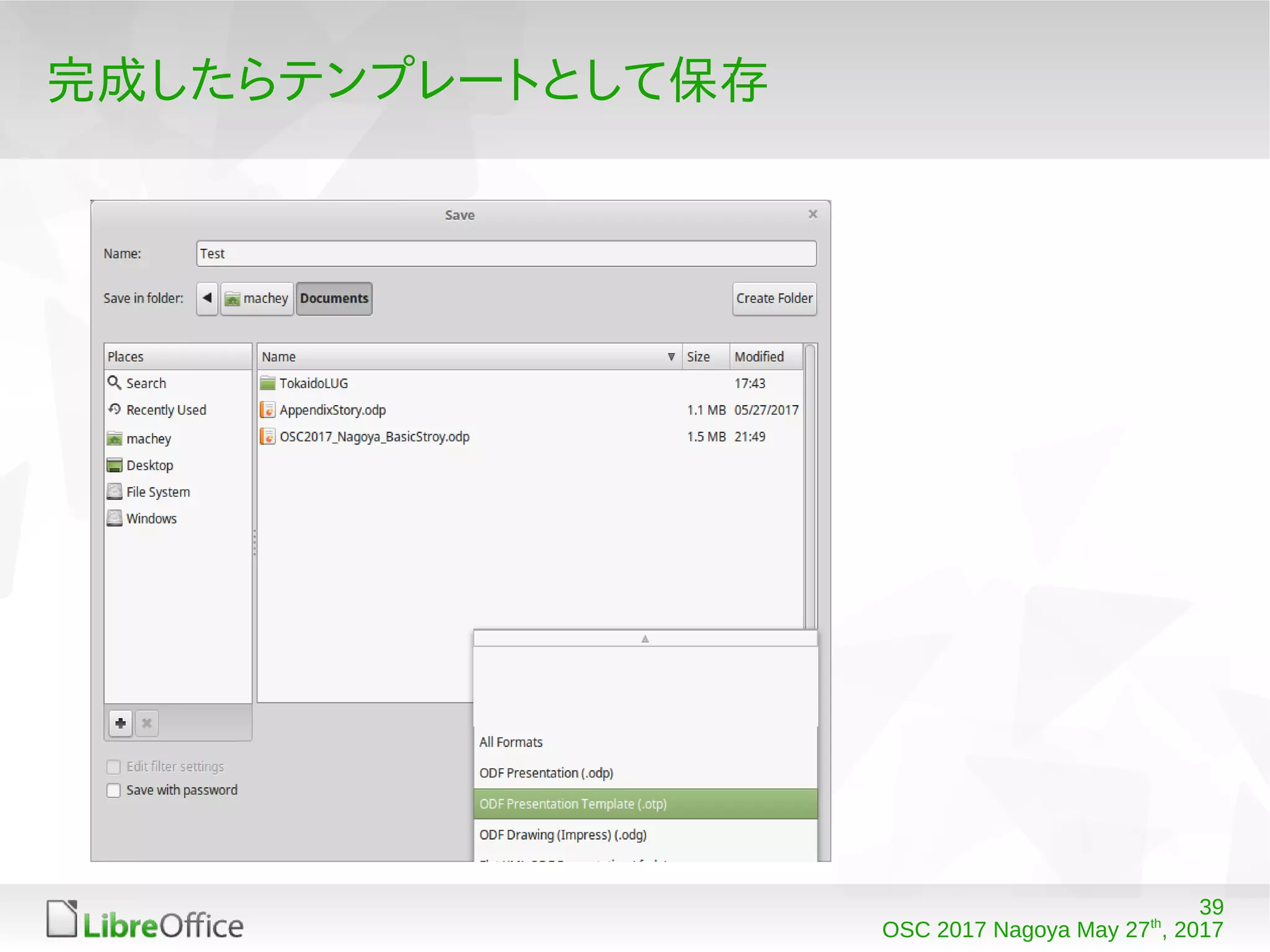
Task: Open Windows label in Places
Action: (152, 518)
